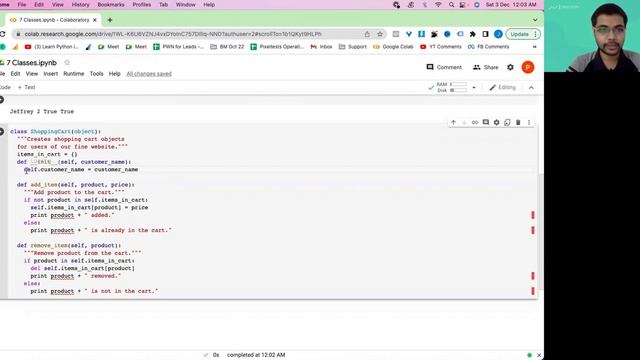Viewport: 640px width, 360px height.
Task: Open Colab notebook settings gear
Action: 510,67
